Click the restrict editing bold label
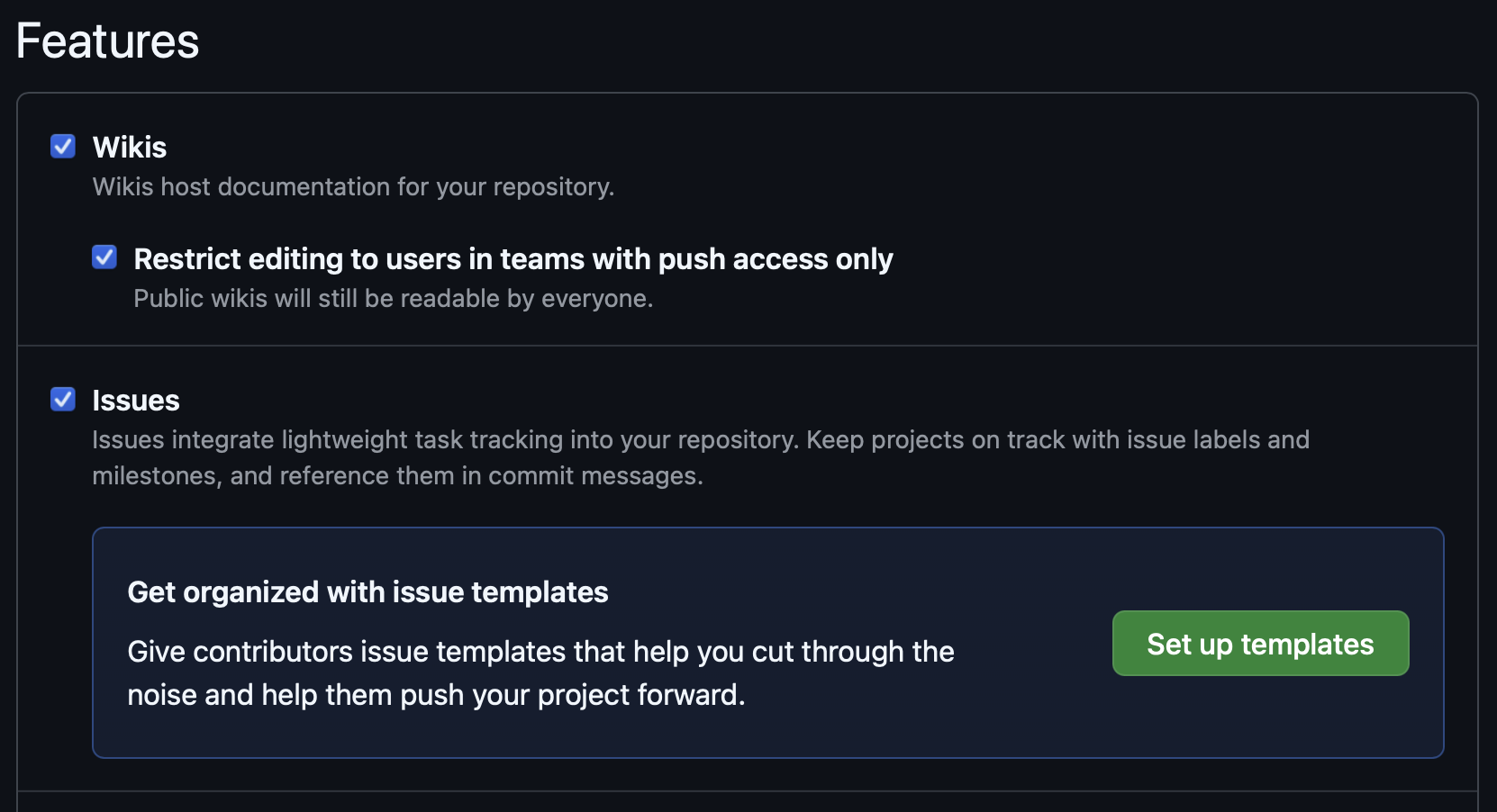Screen dimensions: 1497x812 pyautogui.click(x=513, y=258)
